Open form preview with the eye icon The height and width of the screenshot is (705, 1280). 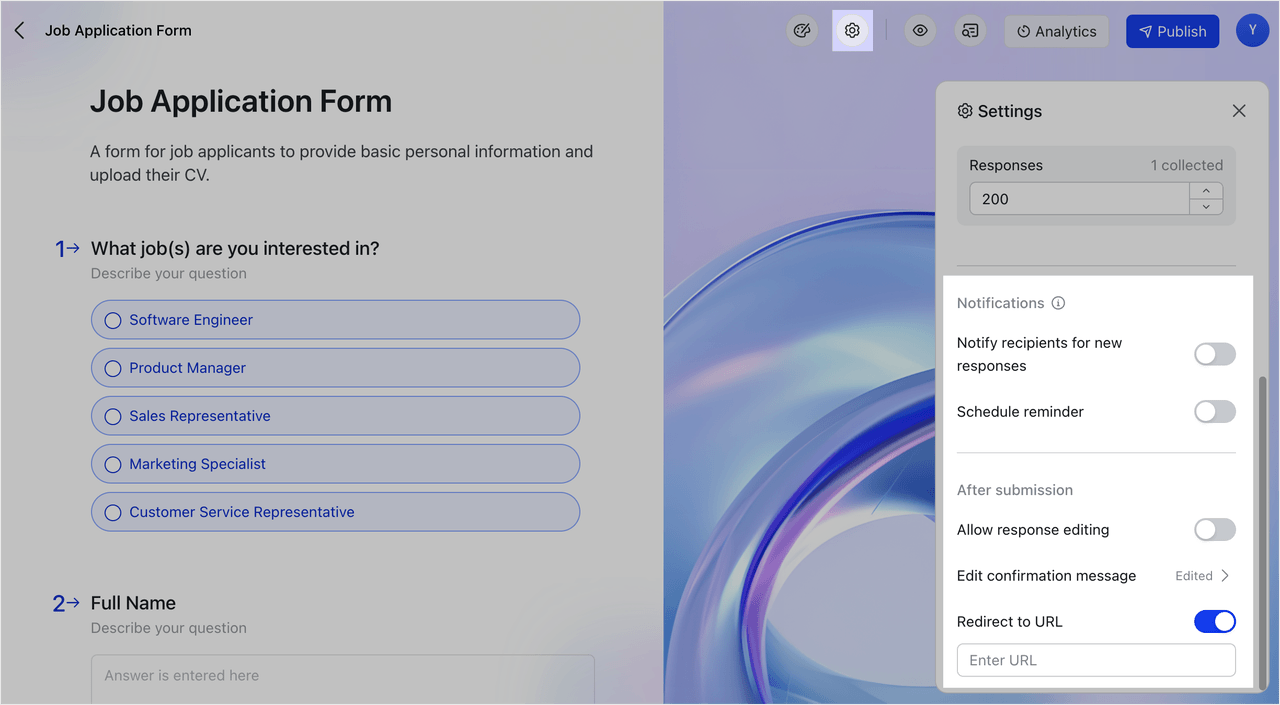(x=920, y=30)
